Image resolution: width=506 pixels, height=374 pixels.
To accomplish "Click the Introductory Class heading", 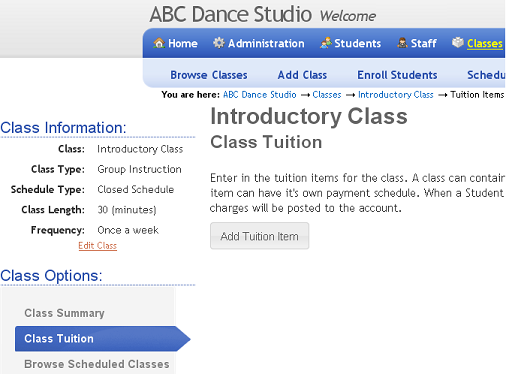I will pos(309,116).
